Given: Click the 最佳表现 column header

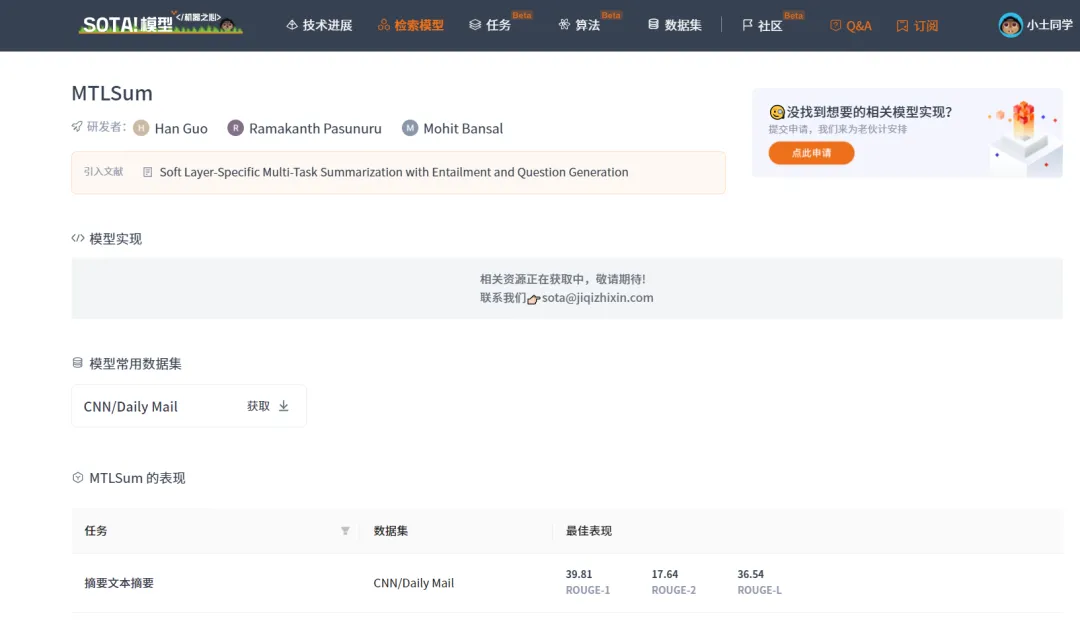Looking at the screenshot, I should click(x=589, y=531).
